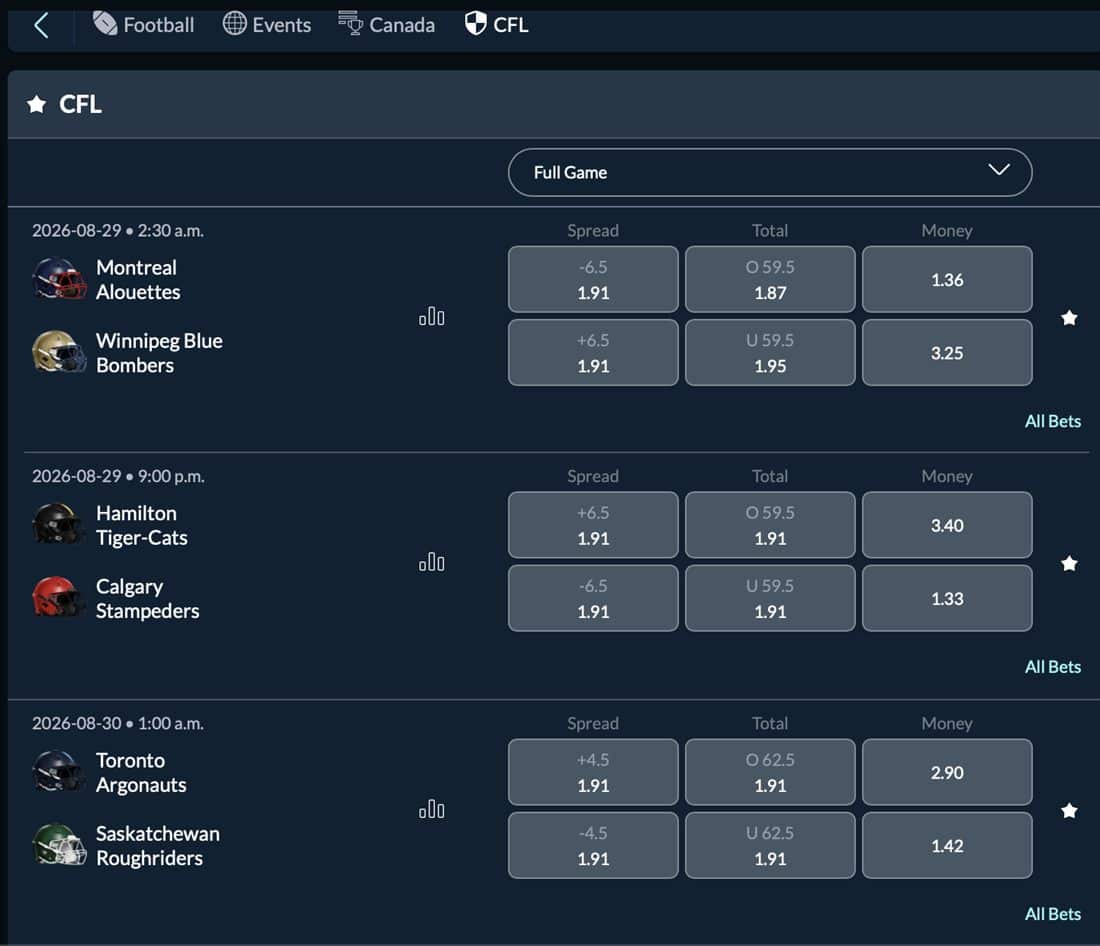Click the shield icon next to CFL
Image resolution: width=1100 pixels, height=946 pixels.
(476, 23)
